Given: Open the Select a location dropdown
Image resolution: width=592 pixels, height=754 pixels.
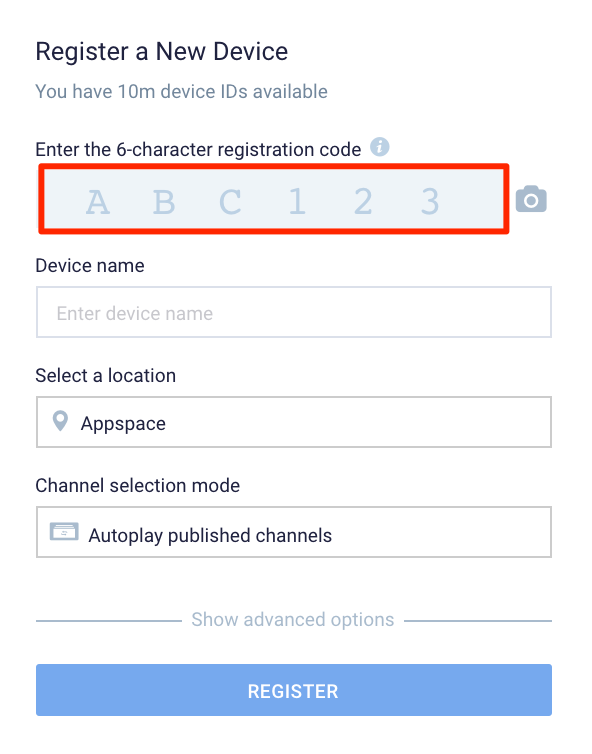Looking at the screenshot, I should coord(294,422).
